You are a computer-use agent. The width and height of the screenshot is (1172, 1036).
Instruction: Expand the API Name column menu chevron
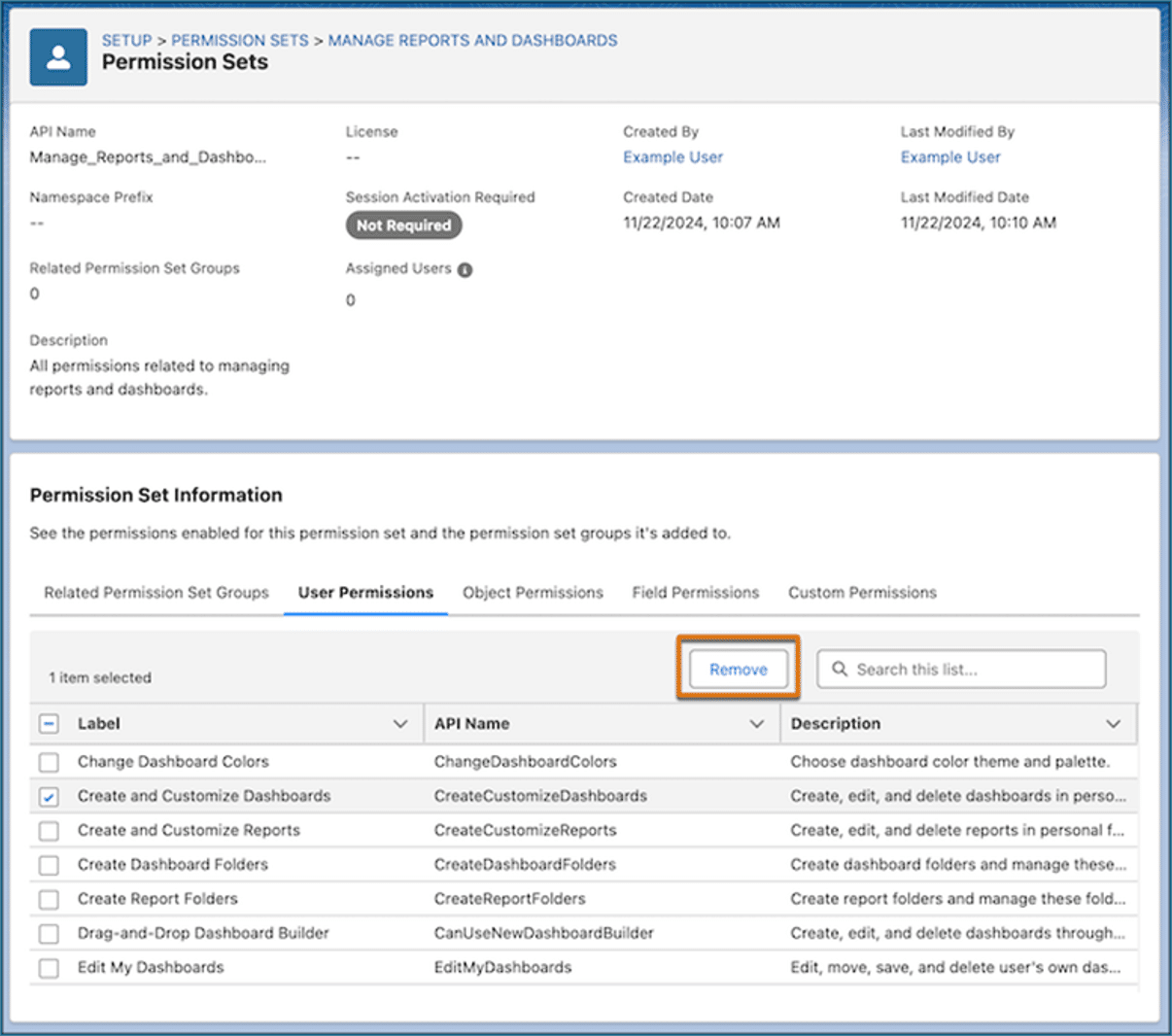756,724
